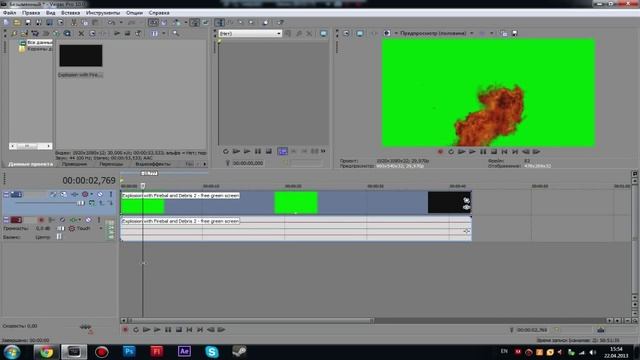Open the Инструменты menu
The image size is (640, 360).
pyautogui.click(x=103, y=13)
